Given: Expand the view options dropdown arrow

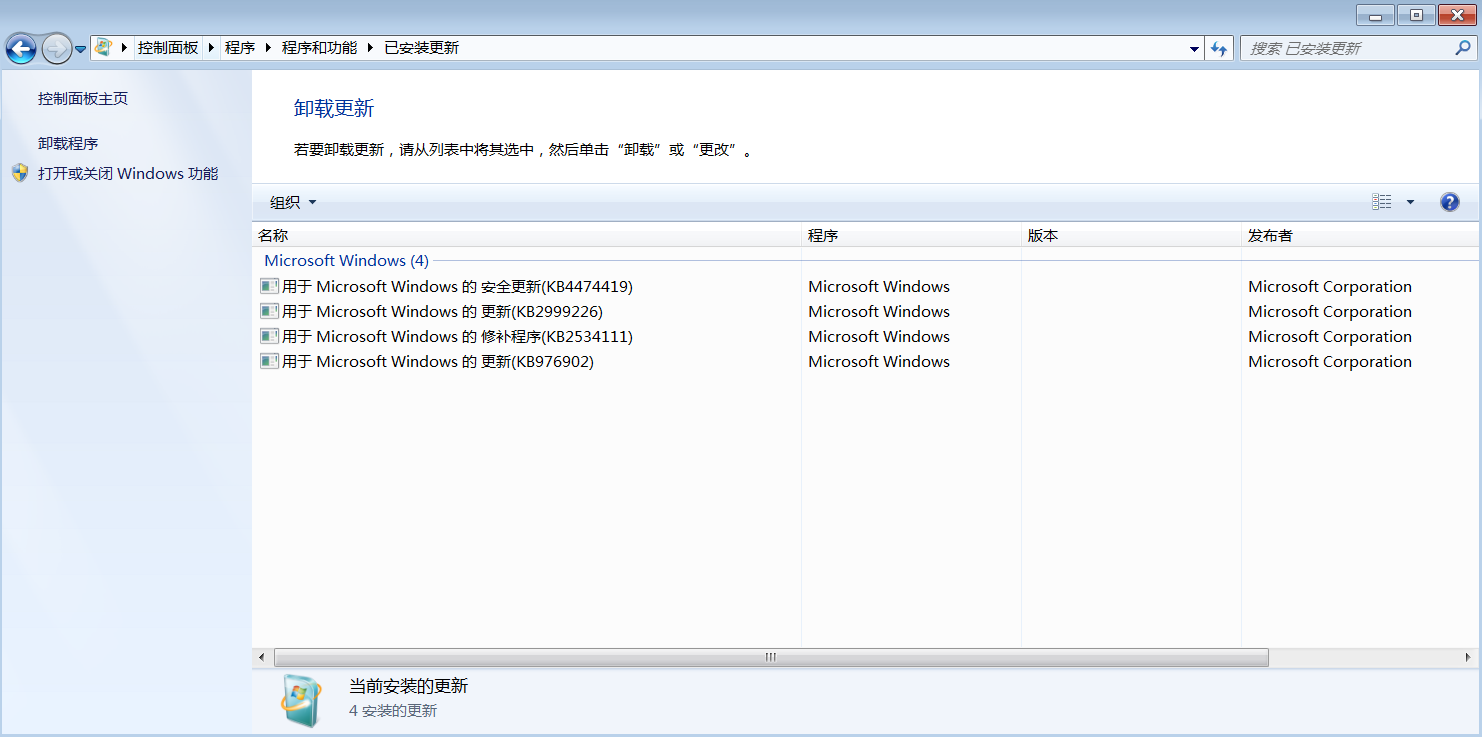Looking at the screenshot, I should coord(1410,202).
